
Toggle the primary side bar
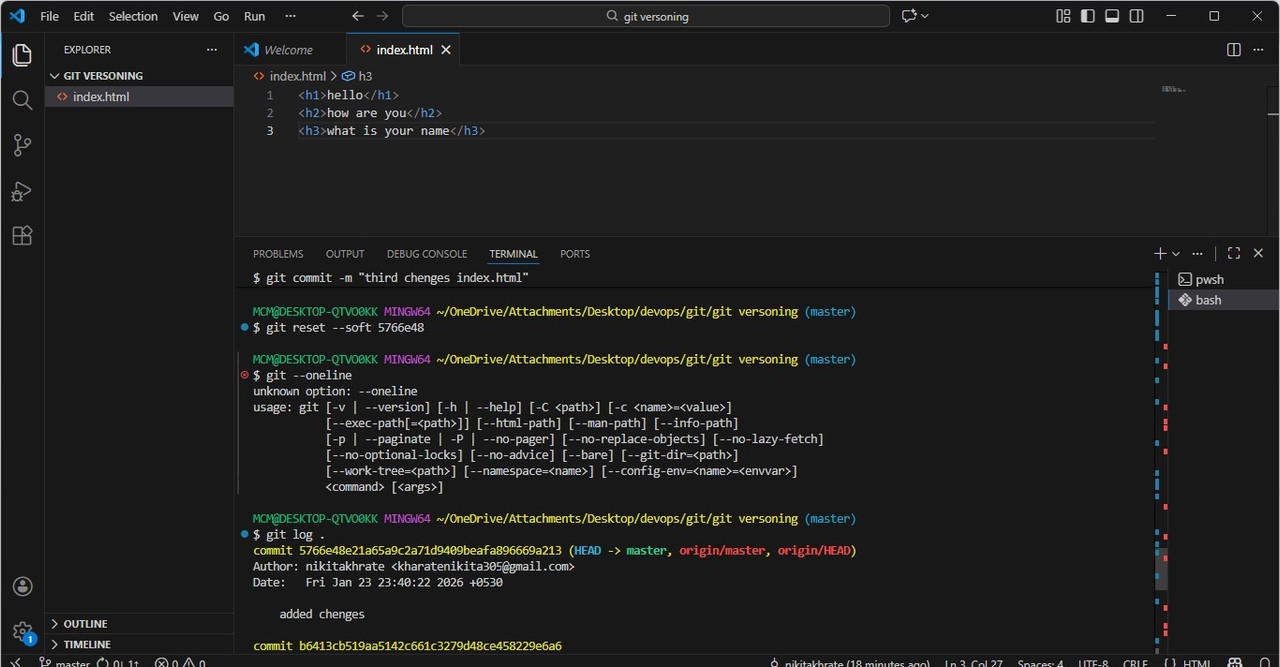tap(1087, 16)
